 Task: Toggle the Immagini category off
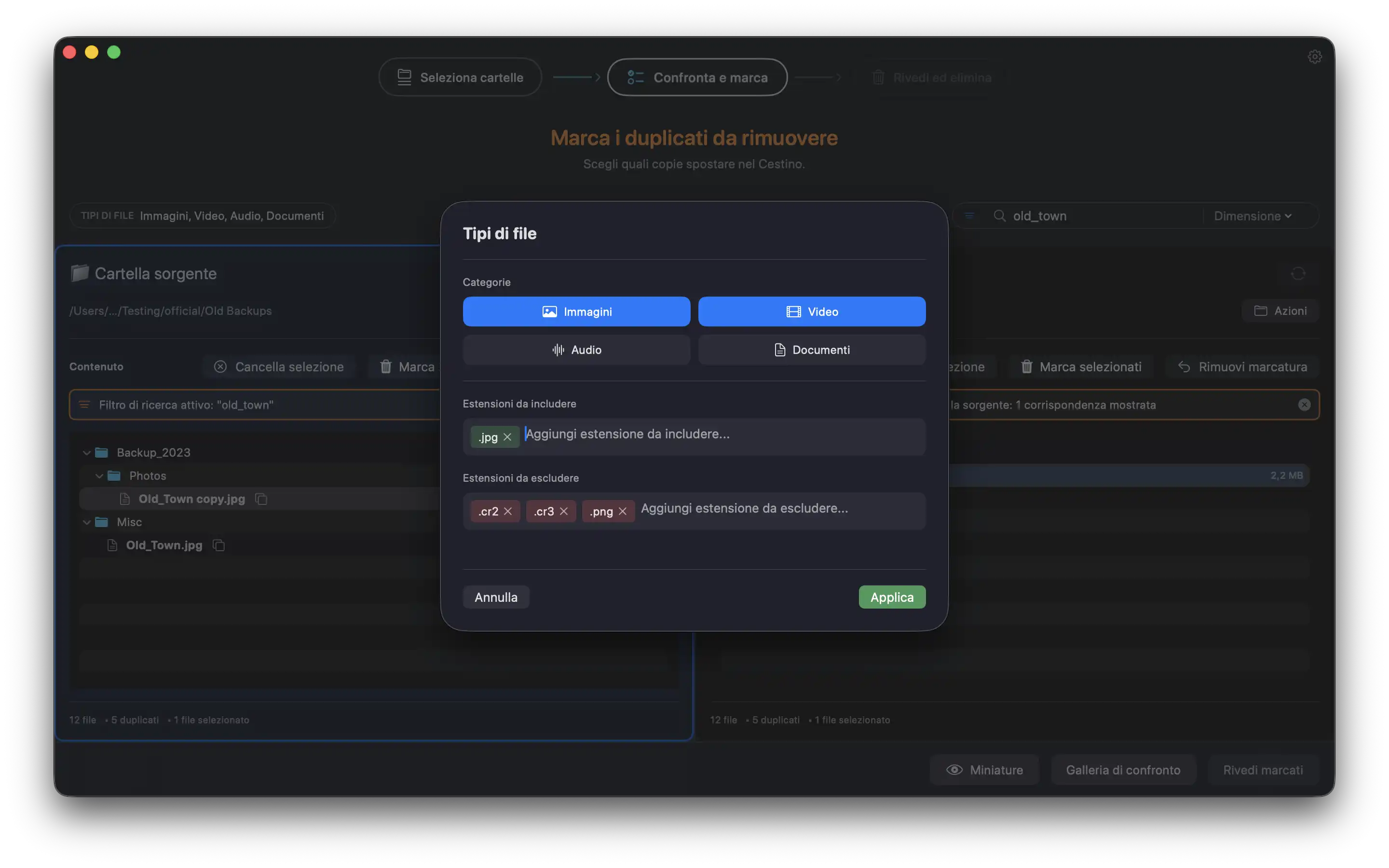[576, 312]
